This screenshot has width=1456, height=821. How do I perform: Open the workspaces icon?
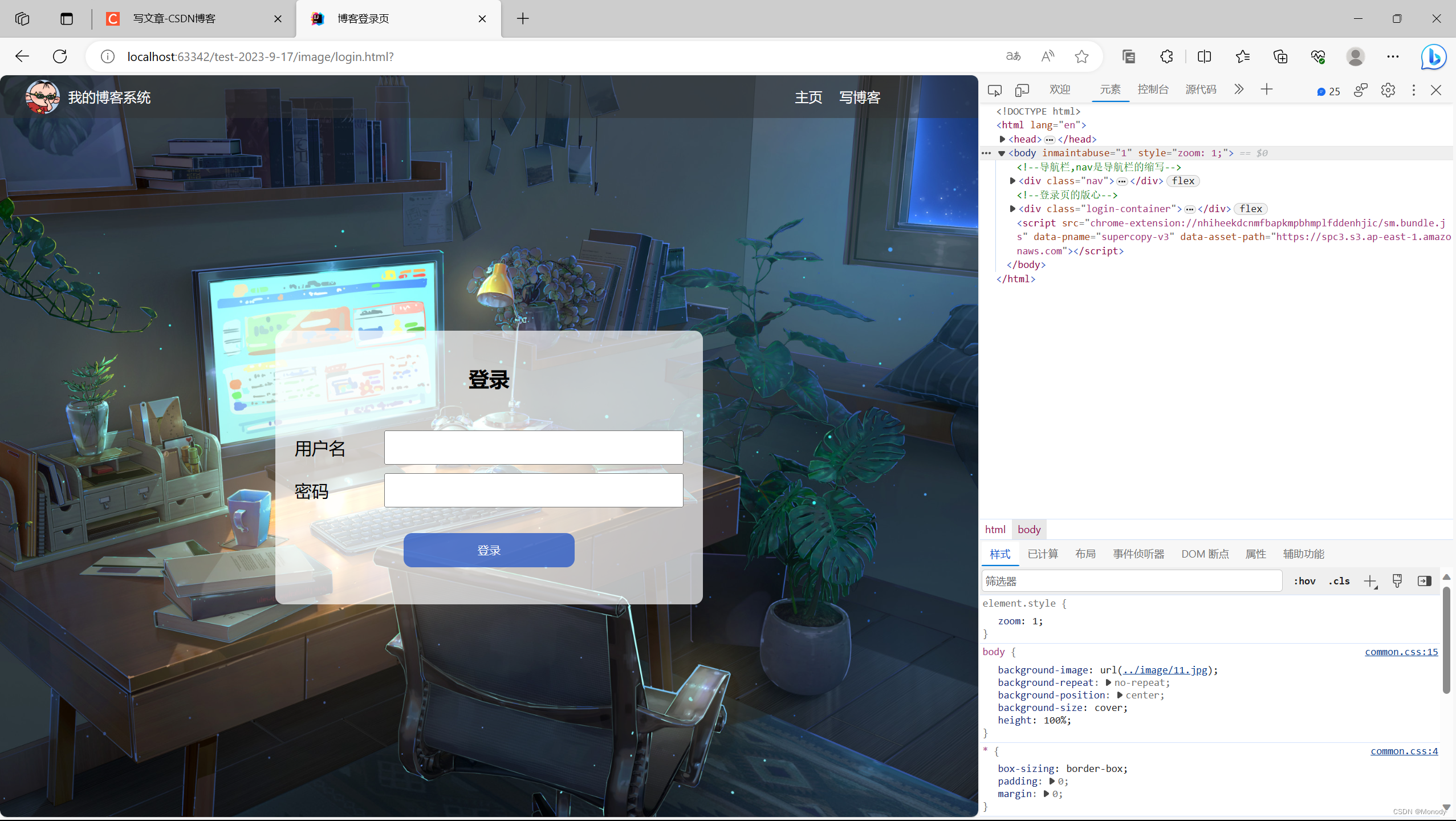22,19
